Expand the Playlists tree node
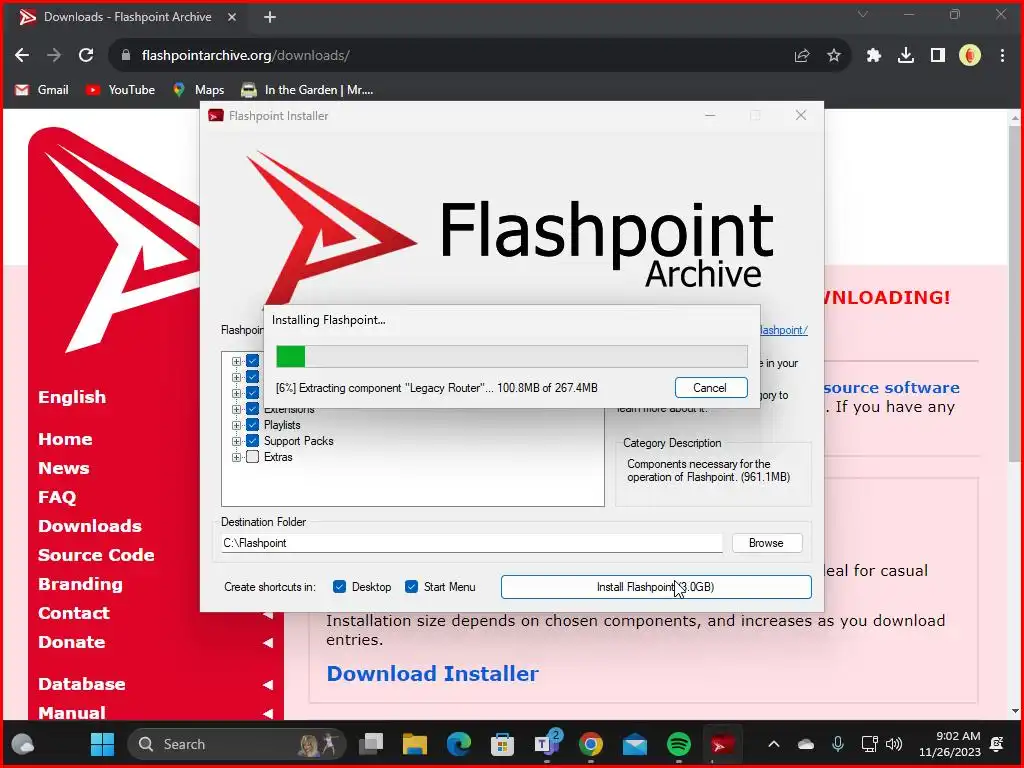 pyautogui.click(x=236, y=425)
